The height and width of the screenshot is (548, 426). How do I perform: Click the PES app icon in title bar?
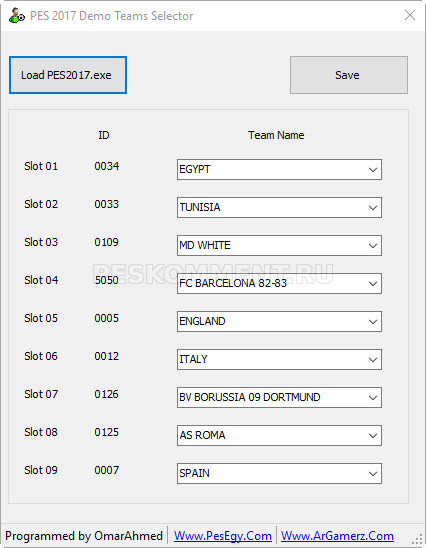[x=16, y=16]
